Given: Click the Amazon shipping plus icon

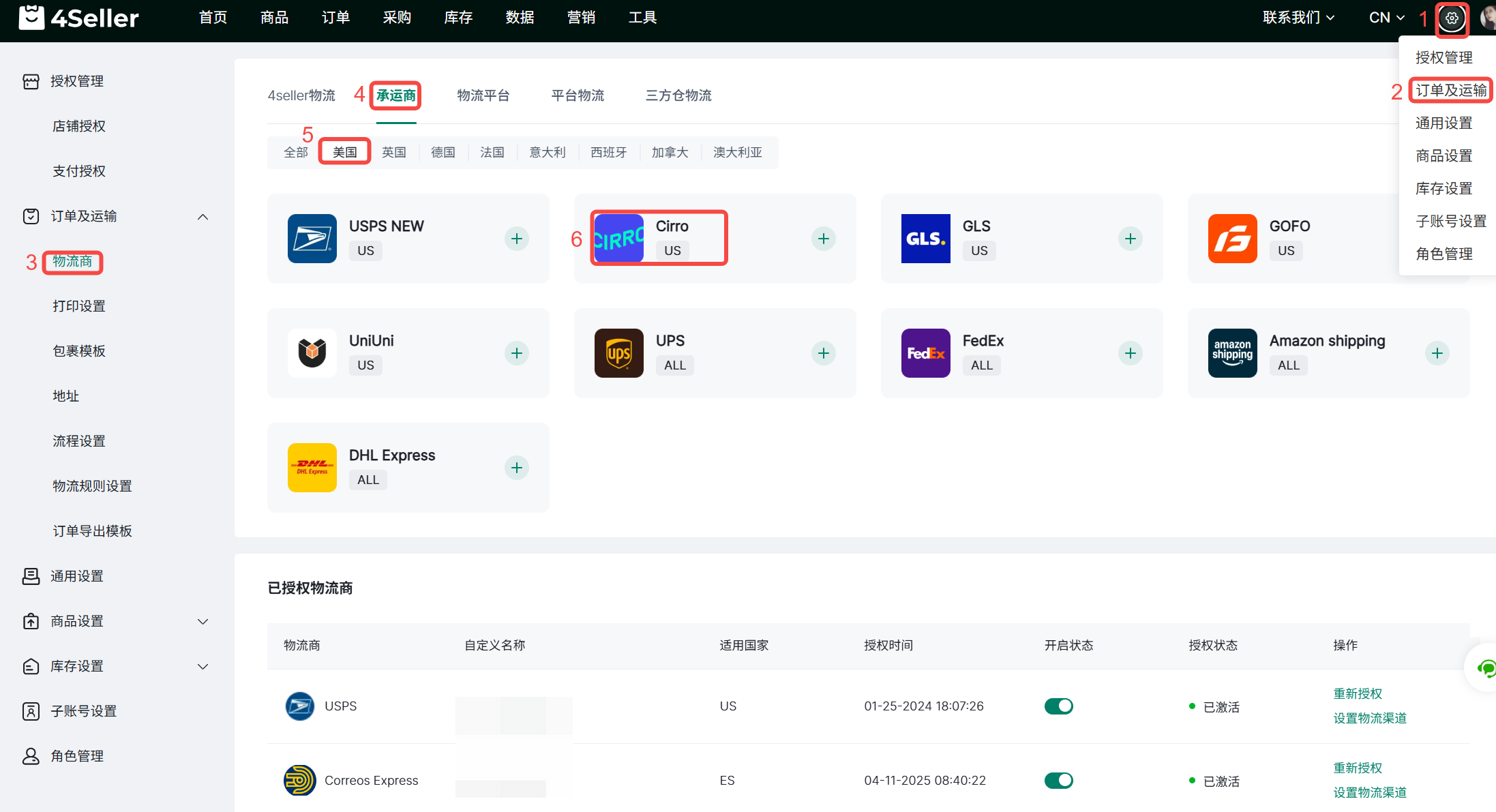Looking at the screenshot, I should [x=1437, y=353].
